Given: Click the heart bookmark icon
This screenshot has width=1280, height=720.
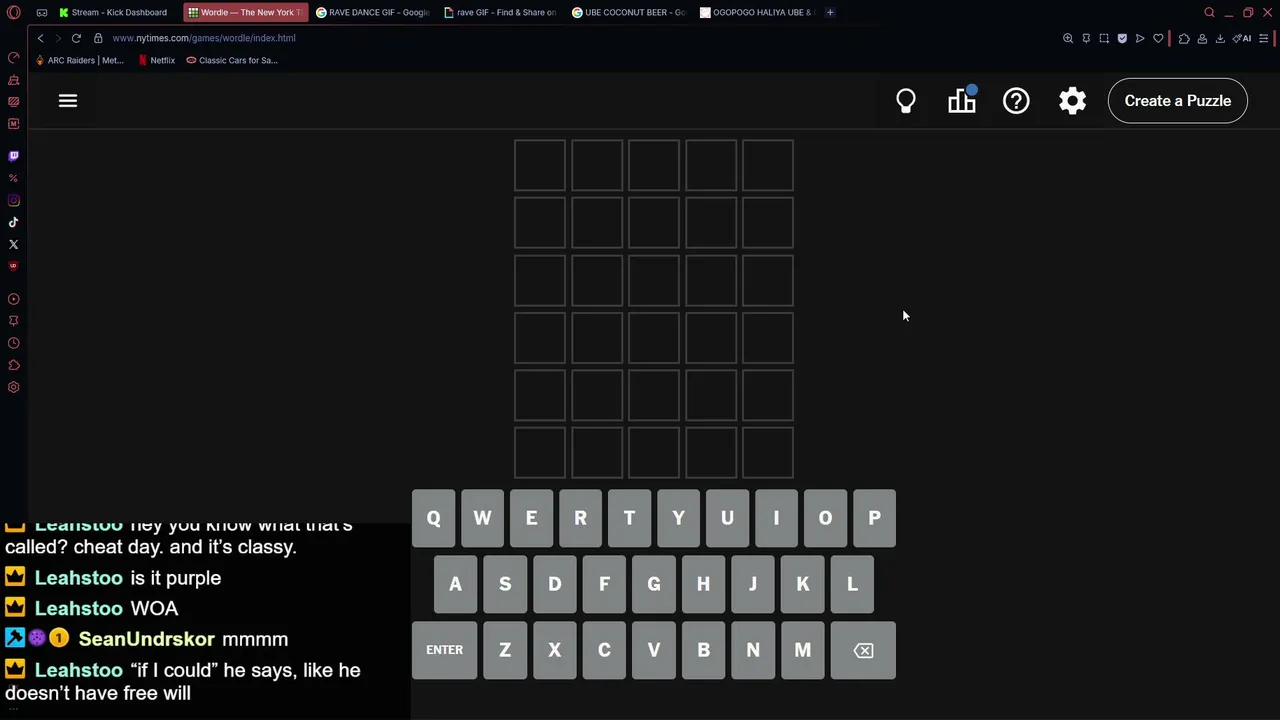Looking at the screenshot, I should point(1158,38).
